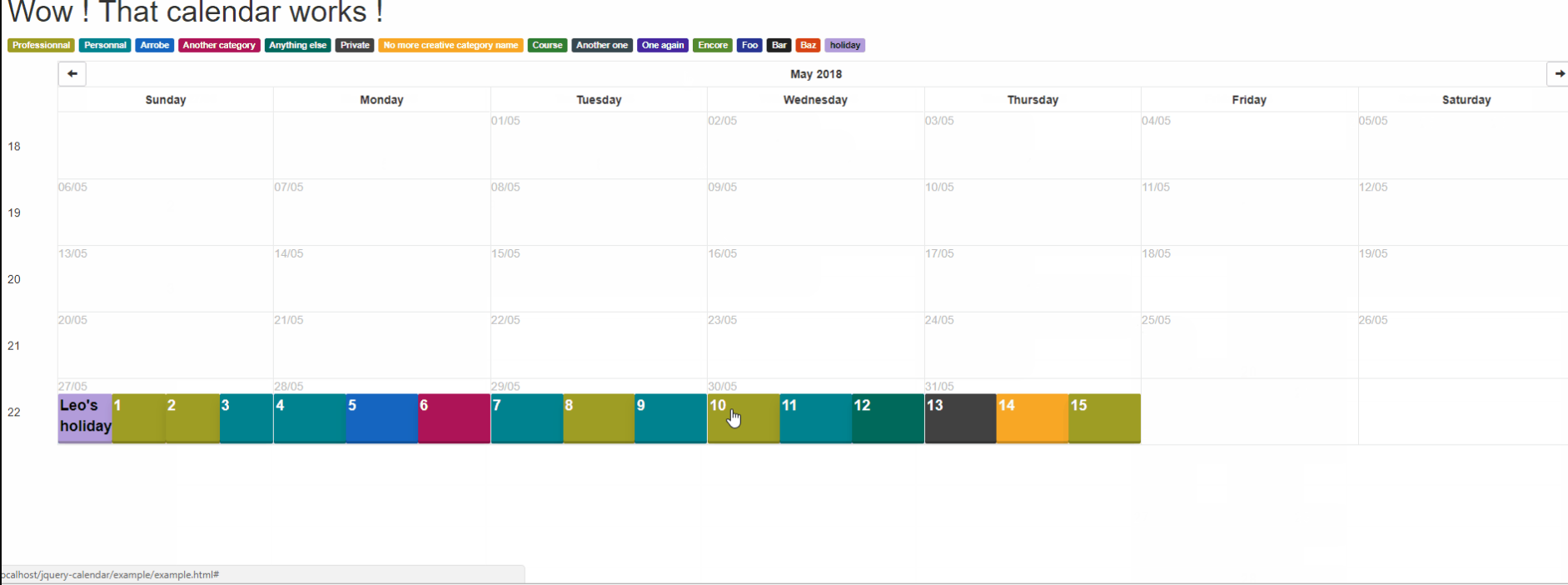Click week number 19 label

[x=14, y=213]
